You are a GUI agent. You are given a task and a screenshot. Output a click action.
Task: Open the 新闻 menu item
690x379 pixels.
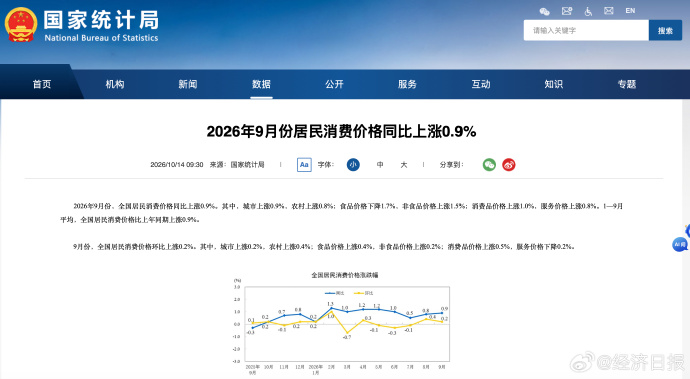[x=188, y=84]
